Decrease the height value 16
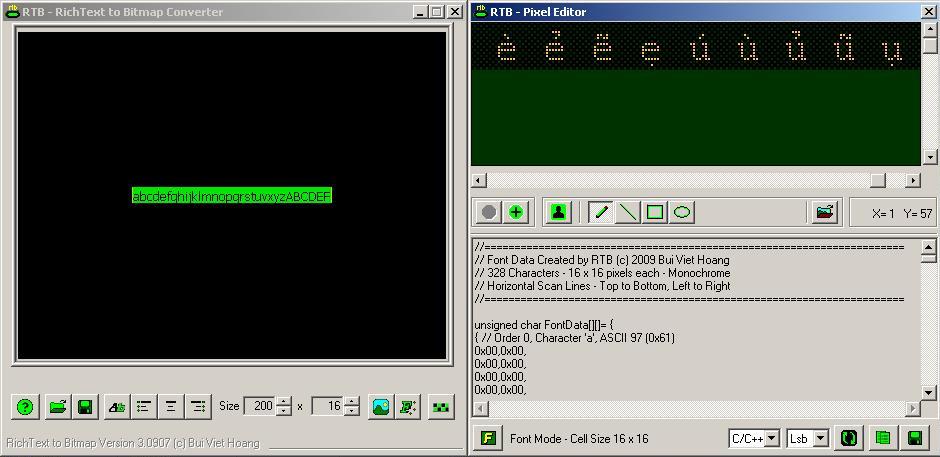The width and height of the screenshot is (940, 457). pyautogui.click(x=352, y=411)
